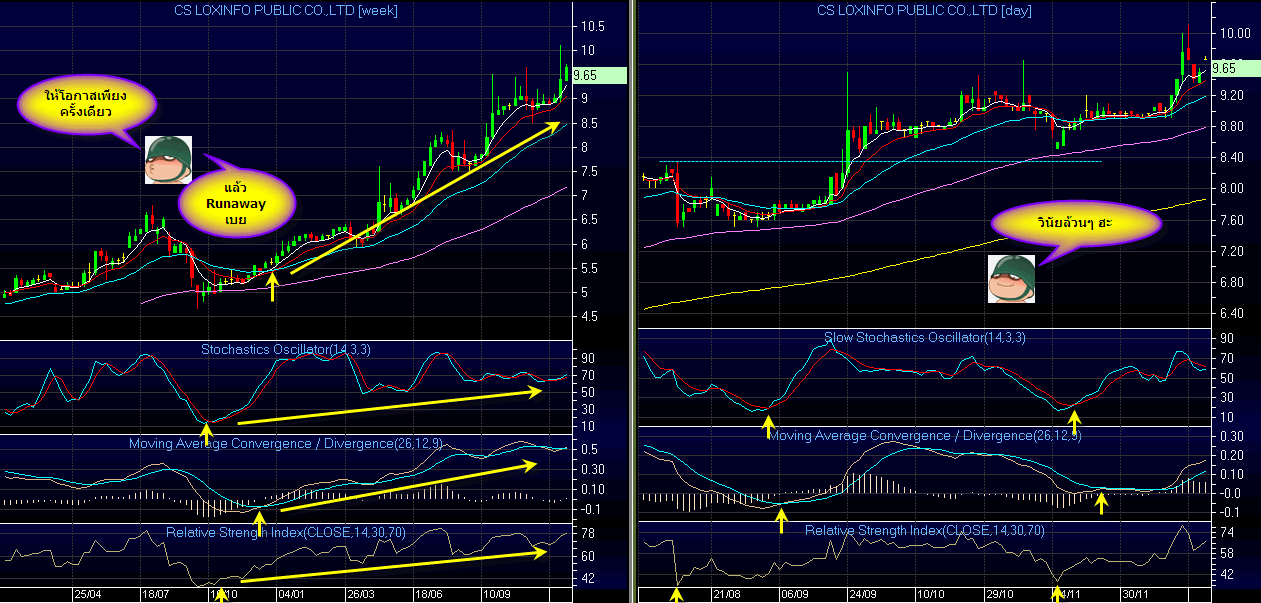Click the 10/10 date on daily time axis
Image resolution: width=1261 pixels, height=603 pixels.
931,593
